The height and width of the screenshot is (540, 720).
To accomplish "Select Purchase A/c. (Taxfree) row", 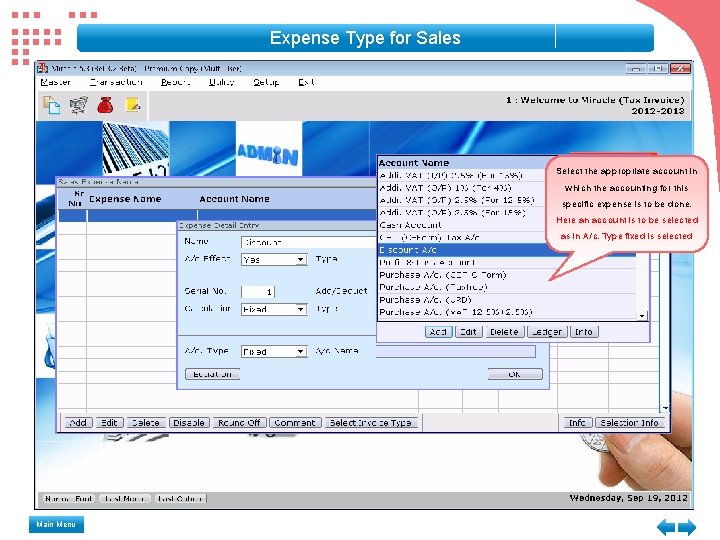I will click(x=507, y=287).
